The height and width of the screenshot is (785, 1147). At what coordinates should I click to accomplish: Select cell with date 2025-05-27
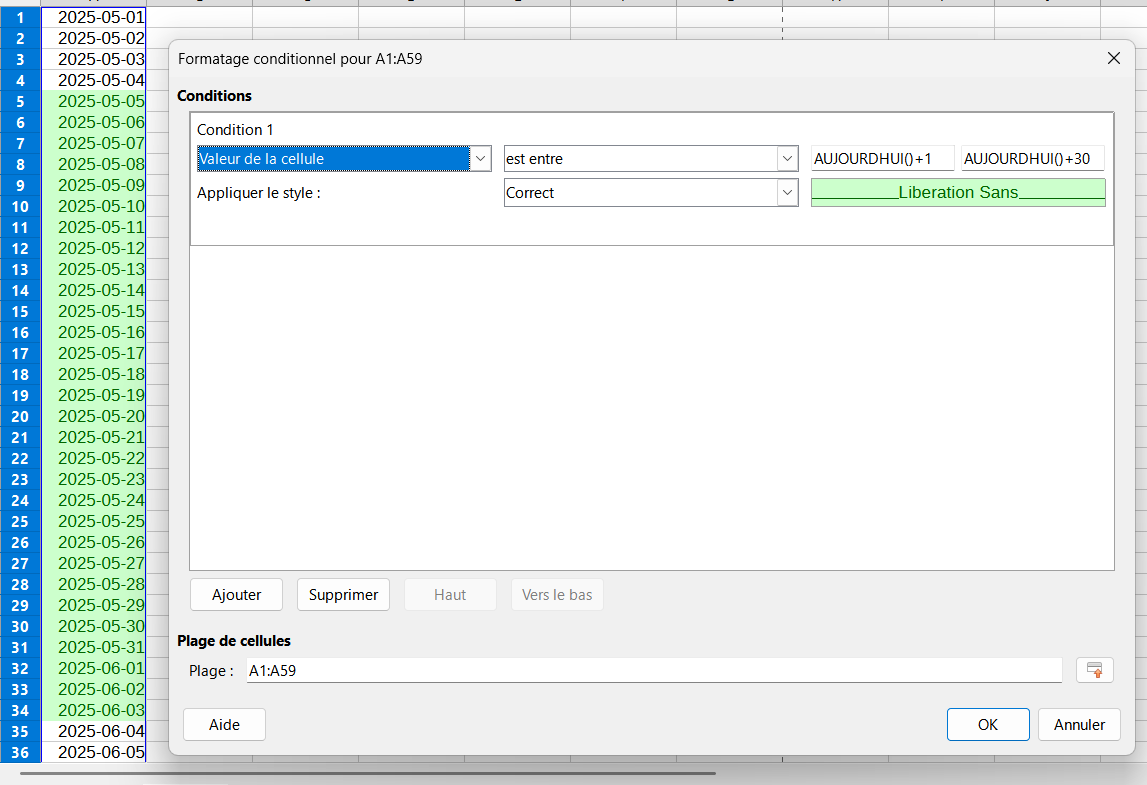point(94,563)
